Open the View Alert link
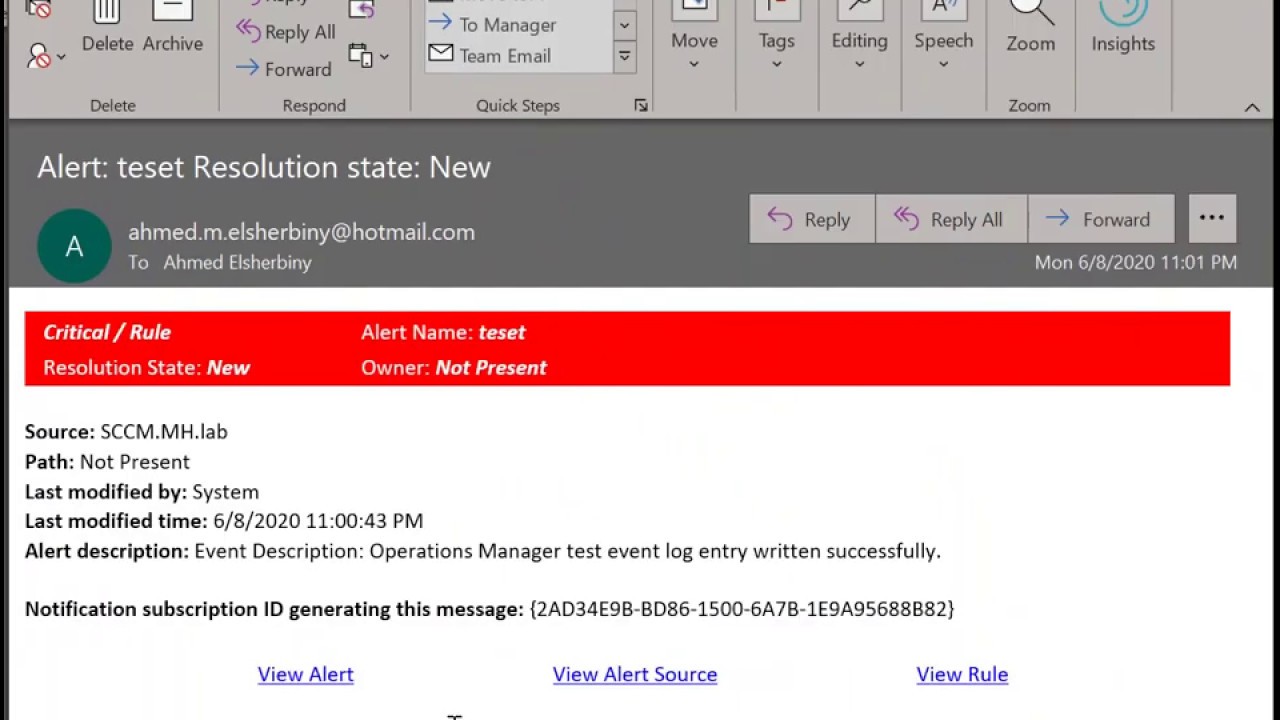This screenshot has width=1280, height=720. click(x=306, y=674)
